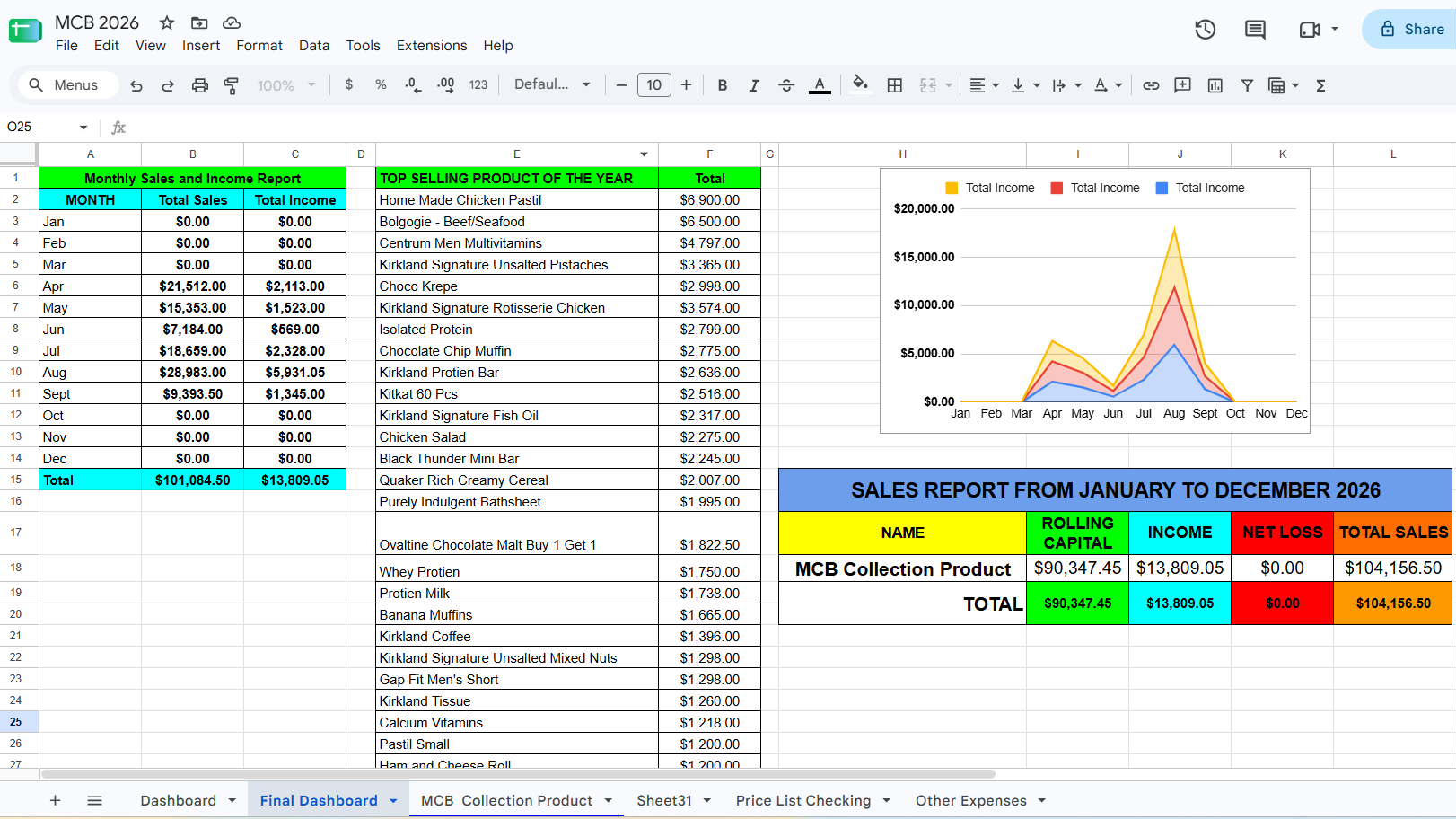This screenshot has height=819, width=1456.
Task: Open the fill color bucket
Action: [x=860, y=84]
